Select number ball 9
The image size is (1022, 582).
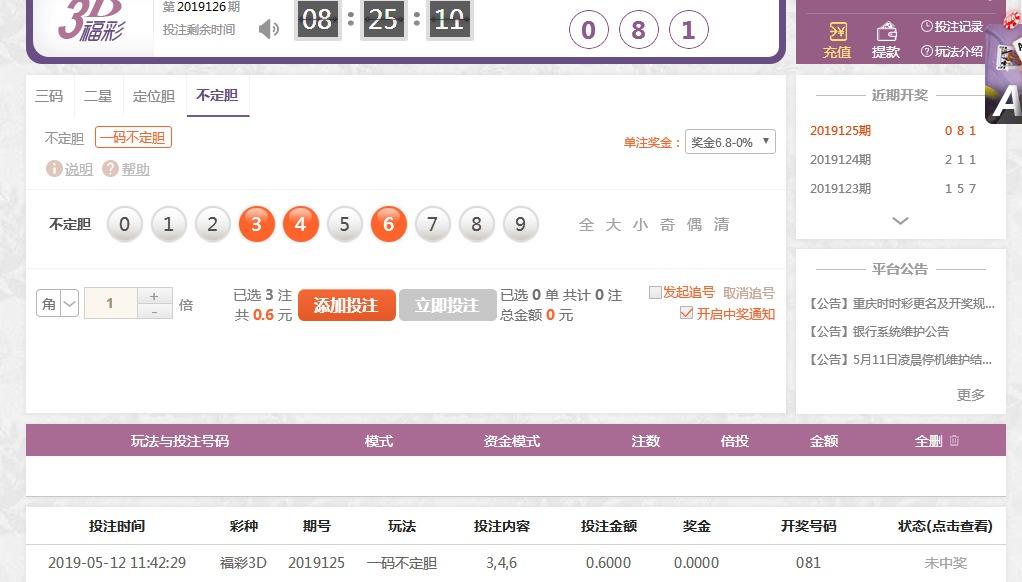pyautogui.click(x=520, y=224)
